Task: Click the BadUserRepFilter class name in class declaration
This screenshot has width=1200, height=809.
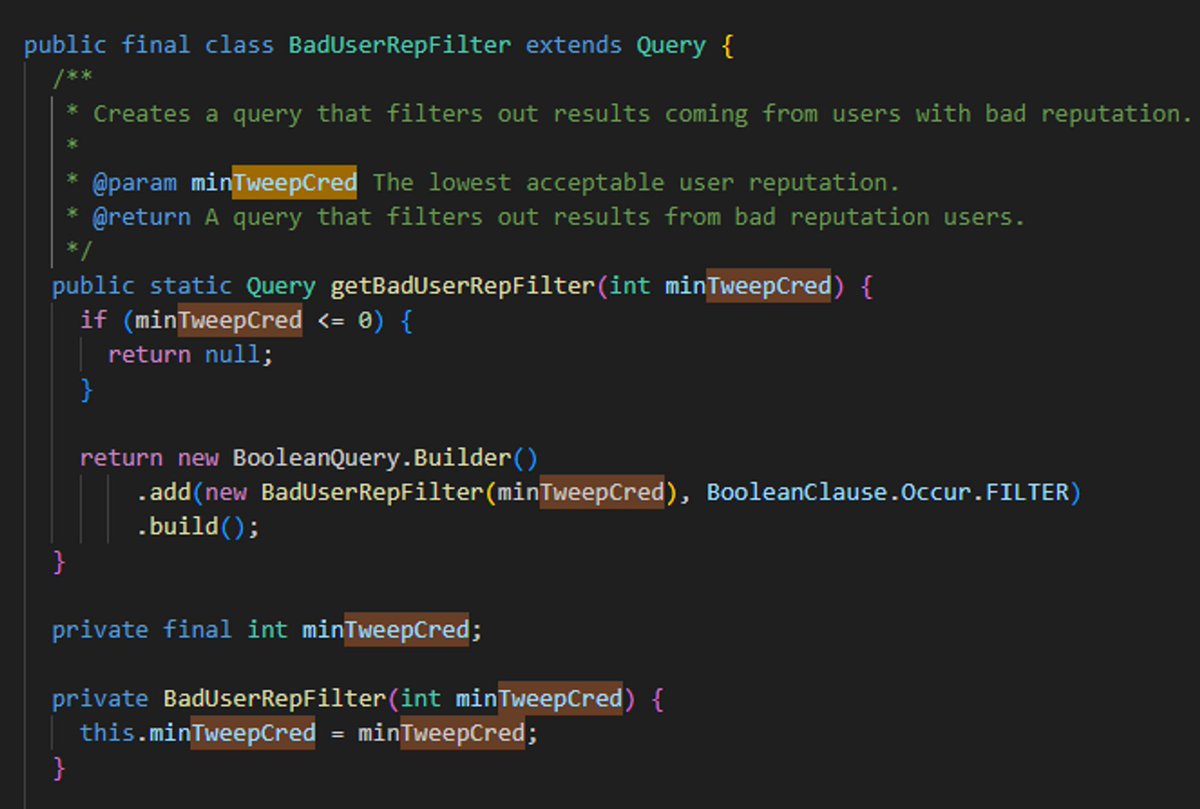Action: click(x=400, y=46)
